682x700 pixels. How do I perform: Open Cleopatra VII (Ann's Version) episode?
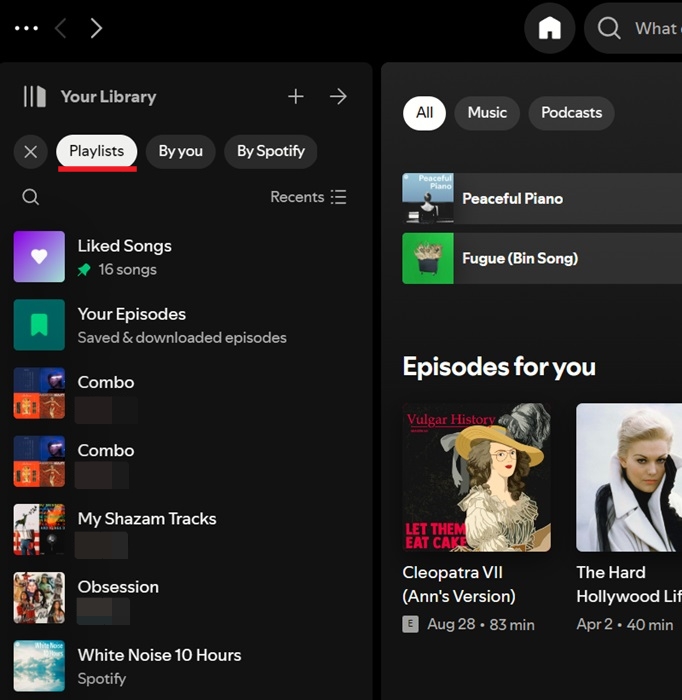pos(459,584)
